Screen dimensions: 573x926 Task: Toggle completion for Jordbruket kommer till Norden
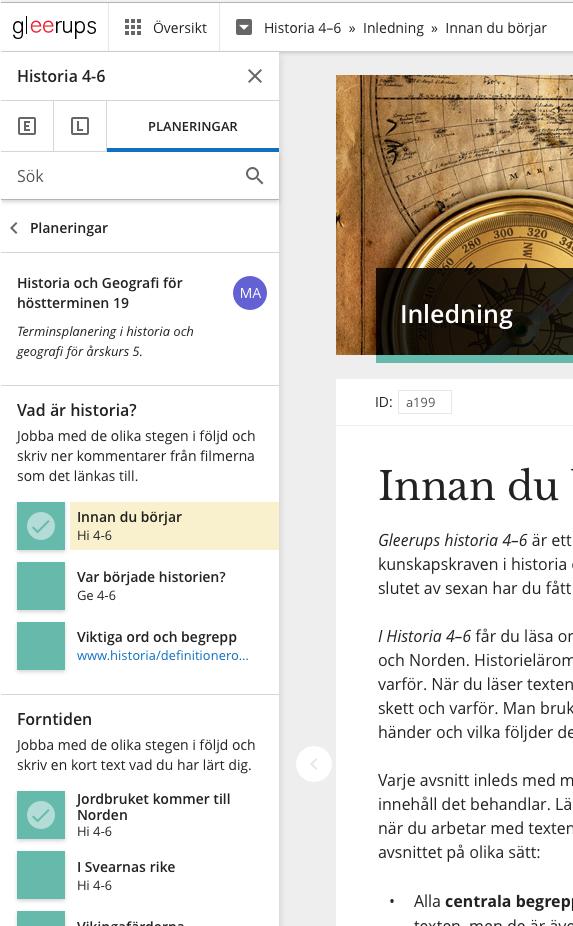click(41, 815)
